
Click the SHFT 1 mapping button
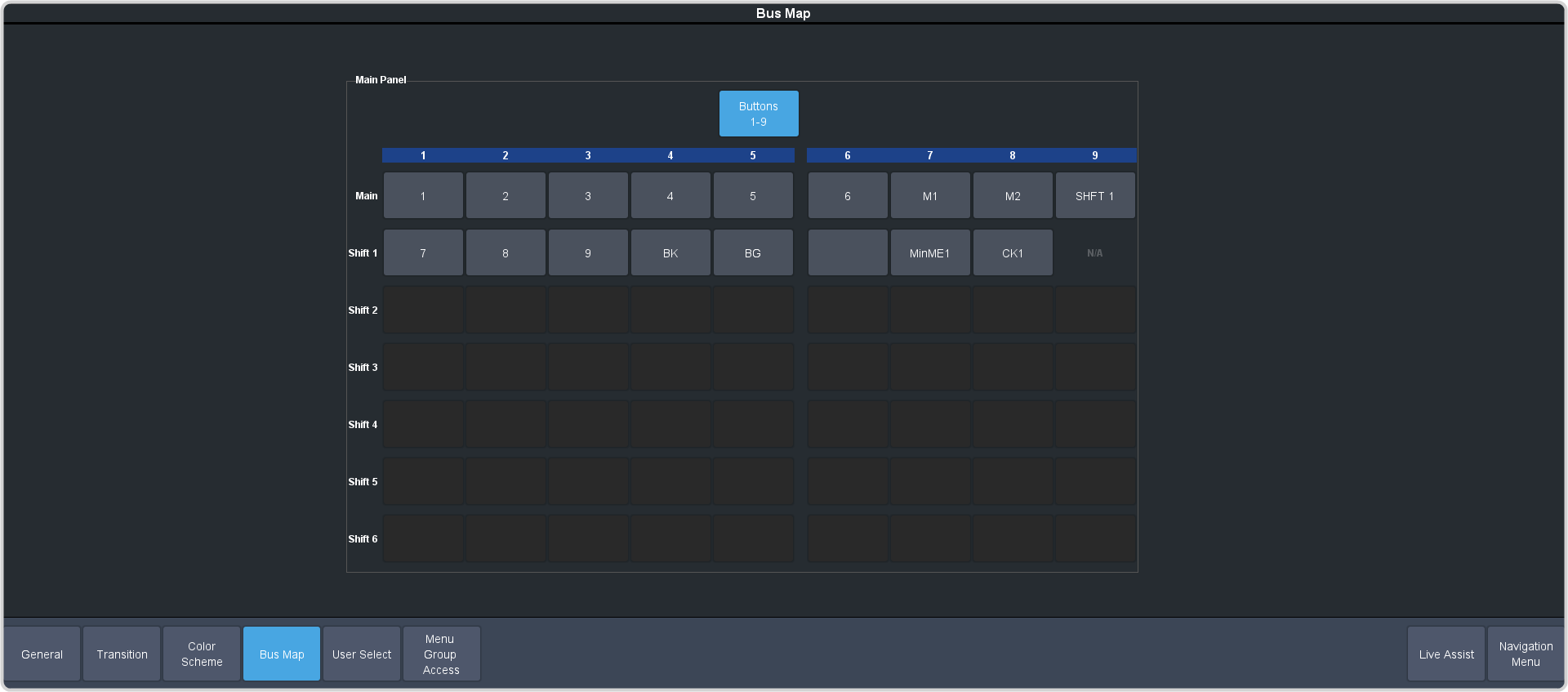pyautogui.click(x=1094, y=196)
